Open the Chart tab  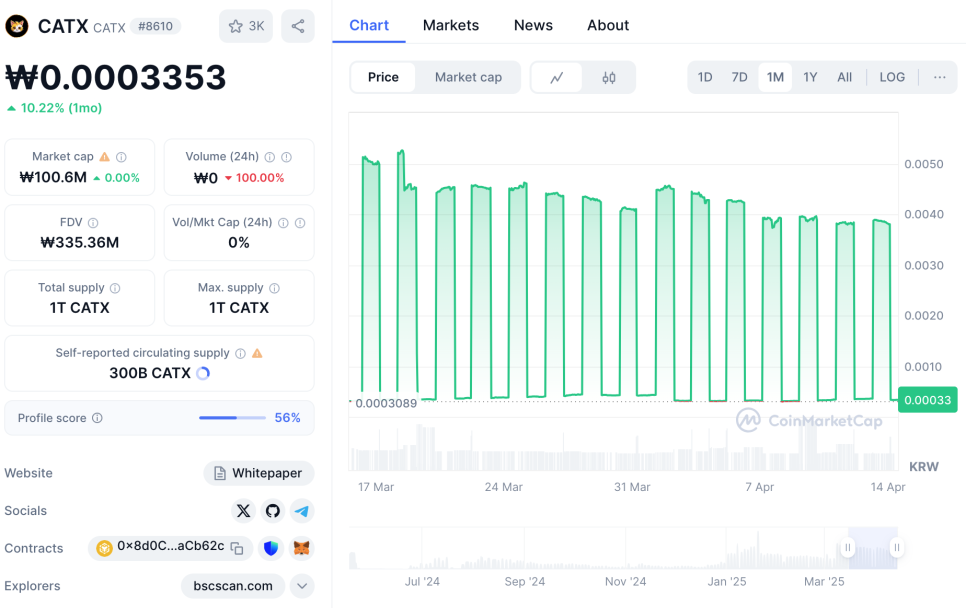369,25
